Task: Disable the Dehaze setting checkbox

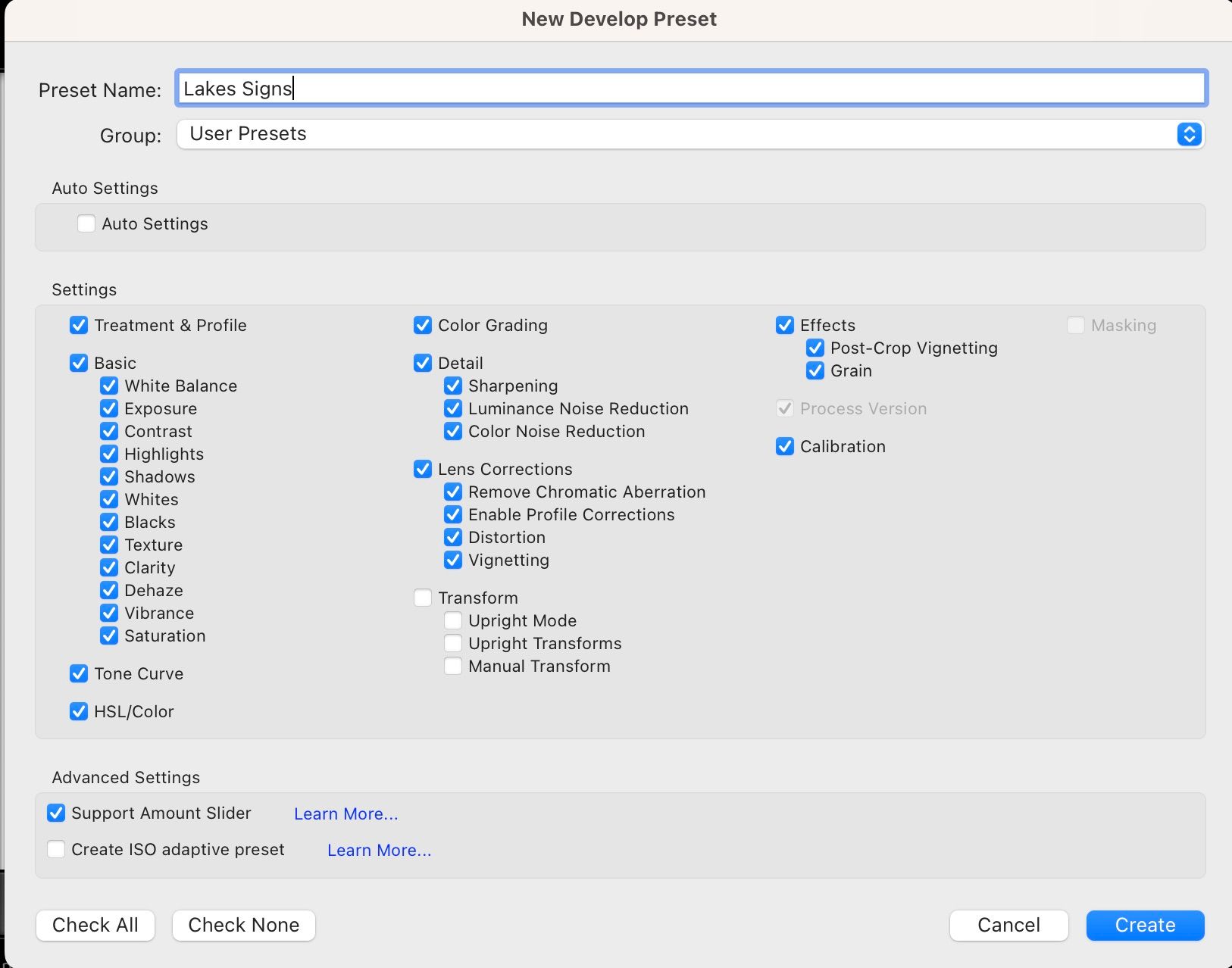Action: click(x=109, y=591)
